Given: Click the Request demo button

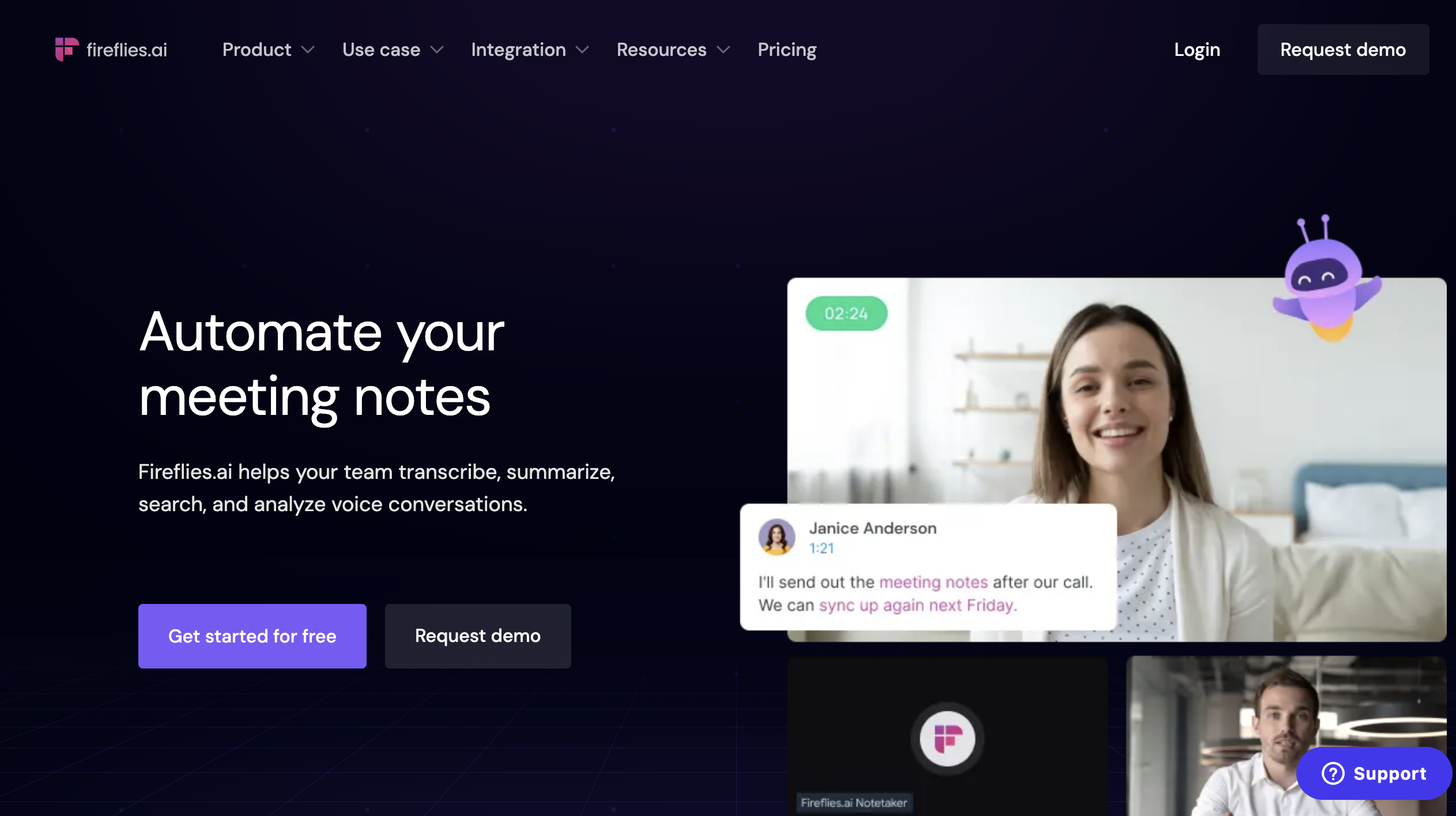Looking at the screenshot, I should (x=1343, y=49).
